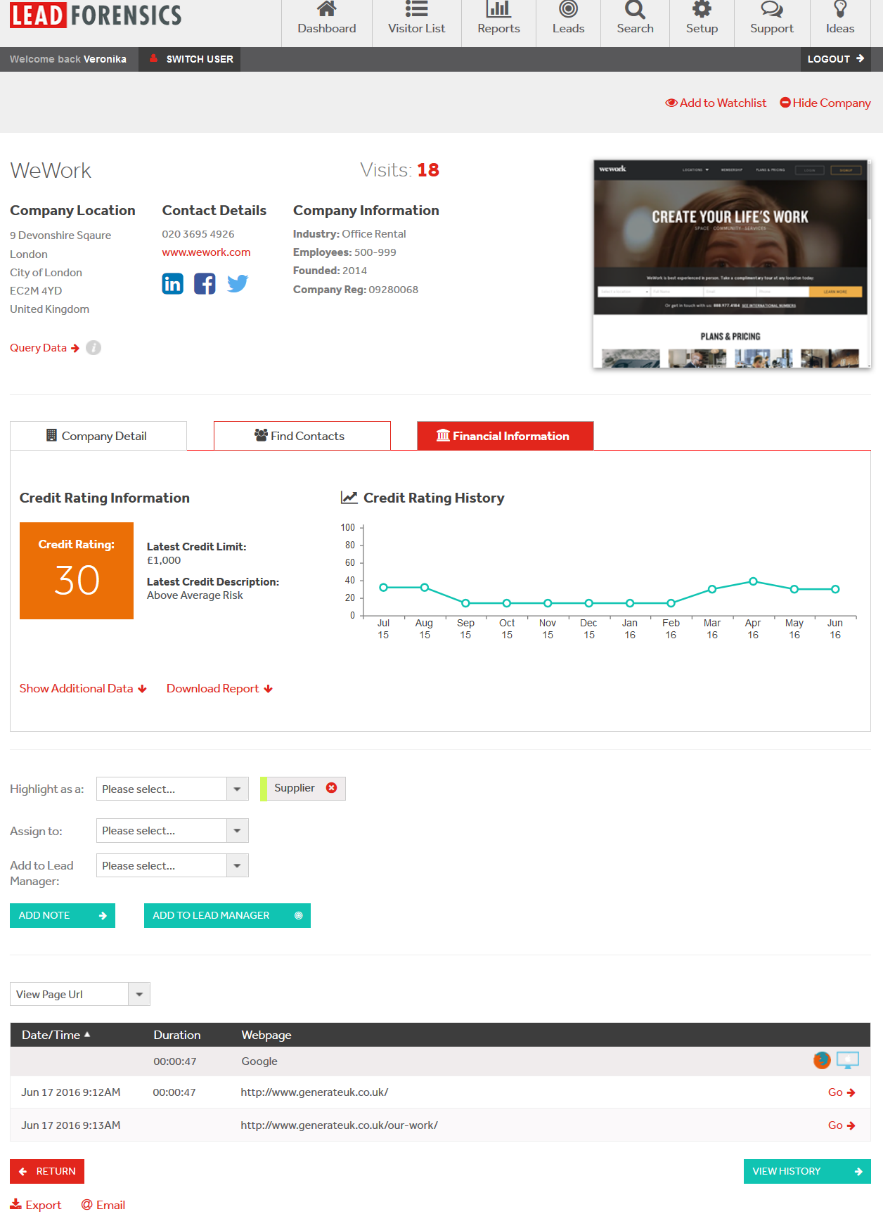This screenshot has width=883, height=1221.
Task: Click the Visits count 18
Action: tap(428, 170)
